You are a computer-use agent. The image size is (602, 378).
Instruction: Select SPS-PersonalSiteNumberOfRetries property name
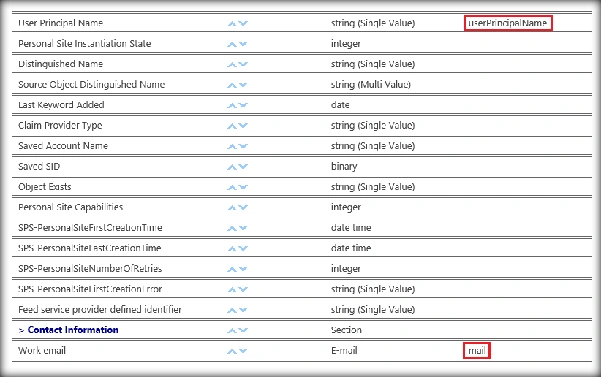pyautogui.click(x=90, y=269)
